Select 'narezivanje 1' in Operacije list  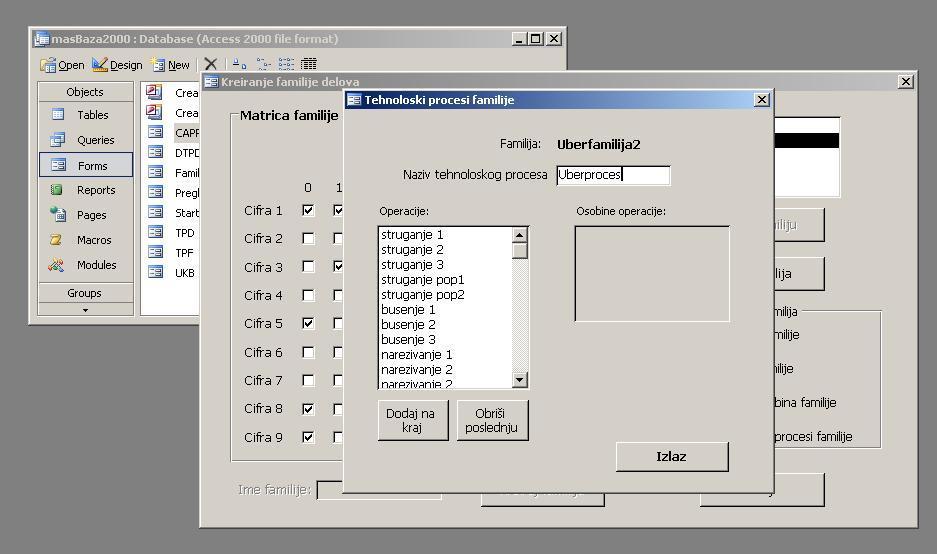(445, 354)
